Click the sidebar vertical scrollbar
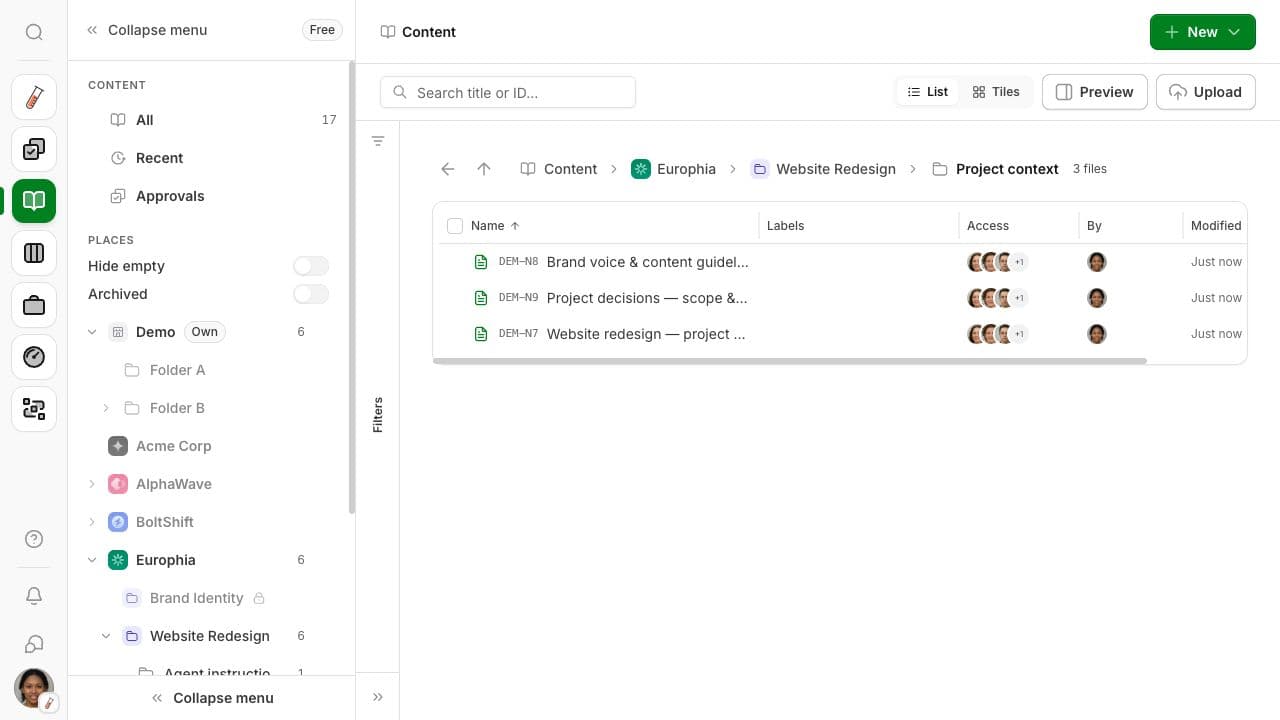Viewport: 1280px width, 720px height. click(x=352, y=288)
